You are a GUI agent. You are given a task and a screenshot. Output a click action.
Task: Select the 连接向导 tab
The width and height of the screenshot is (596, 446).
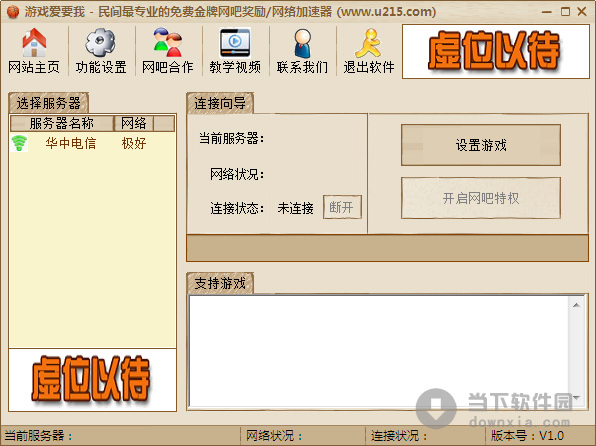[x=220, y=103]
